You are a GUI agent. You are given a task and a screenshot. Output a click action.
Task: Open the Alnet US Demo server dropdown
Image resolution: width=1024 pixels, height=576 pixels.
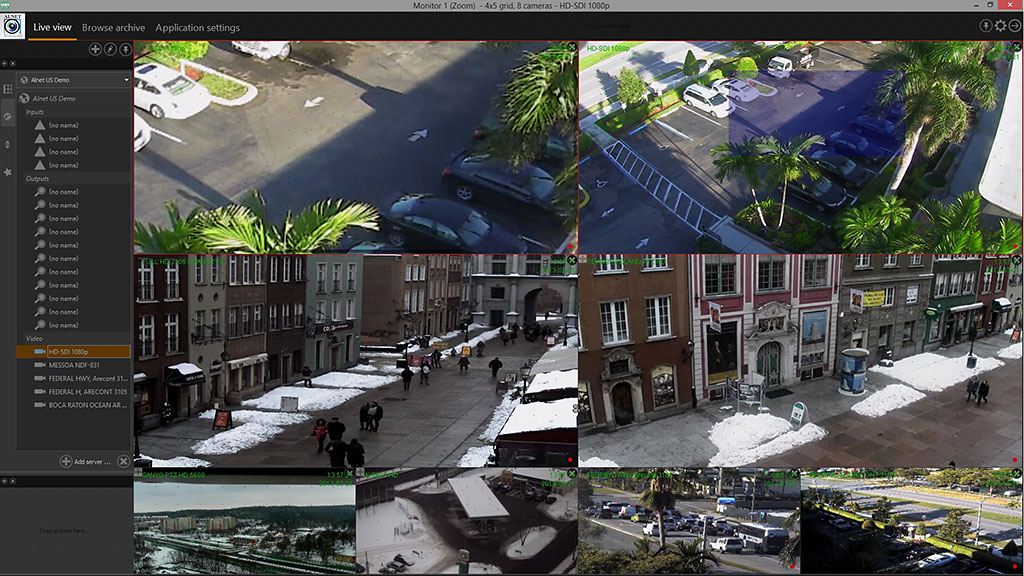click(x=74, y=80)
